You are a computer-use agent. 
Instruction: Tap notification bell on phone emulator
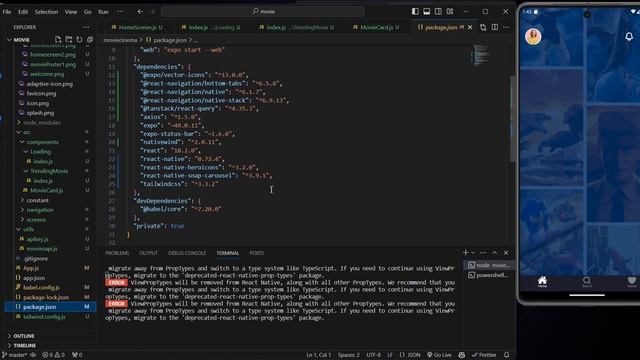(629, 36)
